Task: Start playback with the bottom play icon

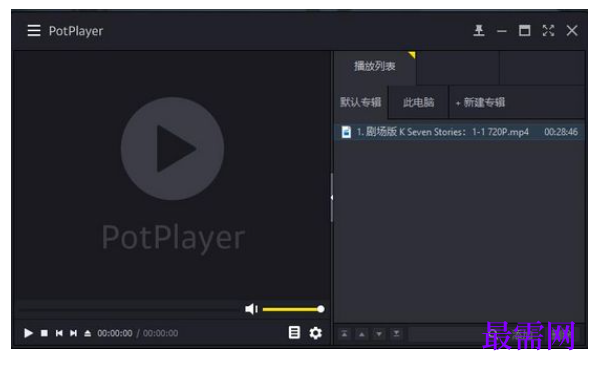Action: pyautogui.click(x=28, y=333)
